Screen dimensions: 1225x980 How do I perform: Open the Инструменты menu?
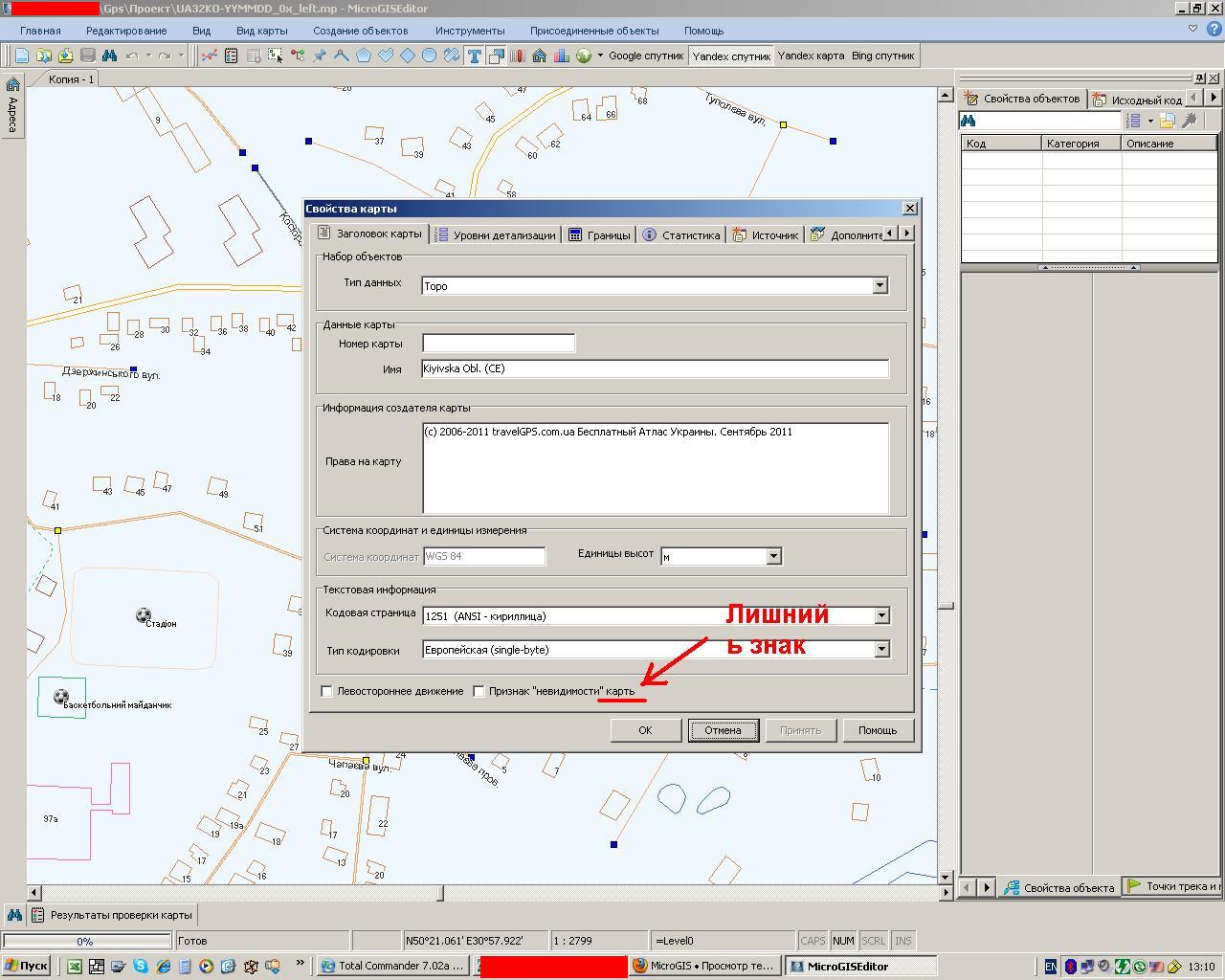(x=469, y=31)
